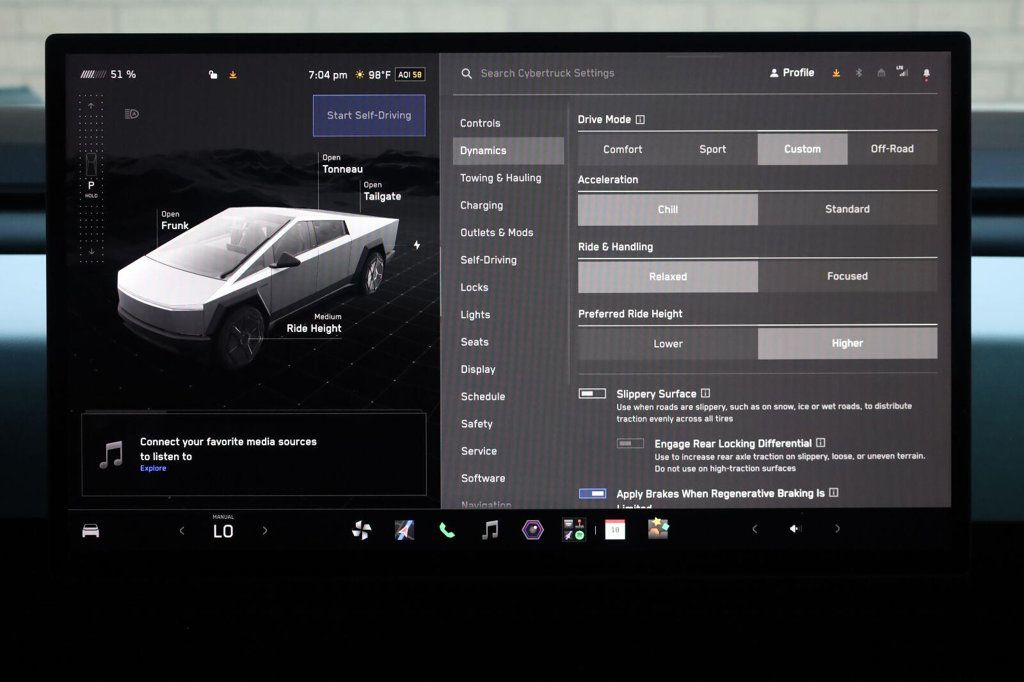
Task: Lower volume with left chevron
Action: click(755, 528)
